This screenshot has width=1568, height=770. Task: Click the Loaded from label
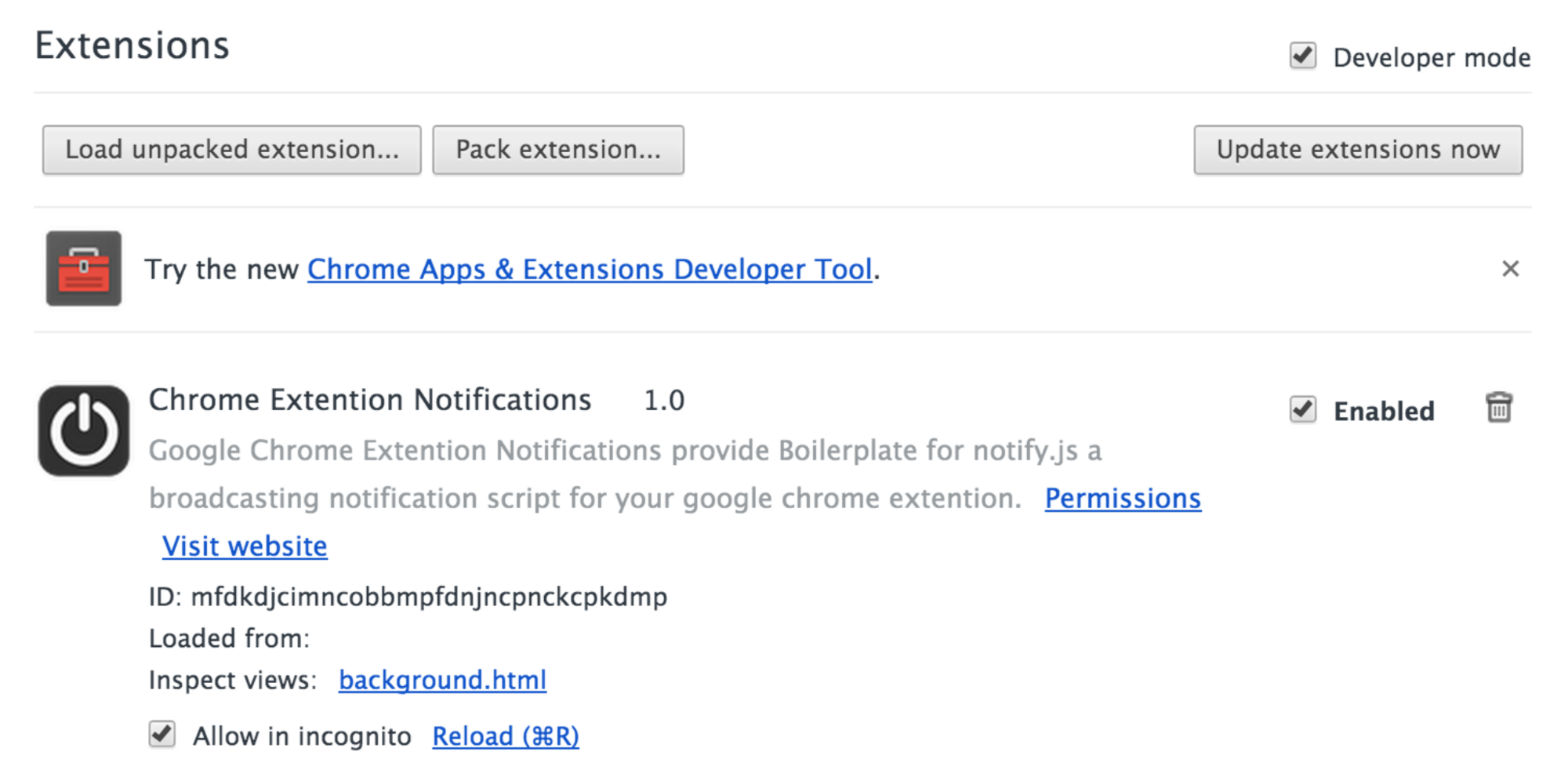click(x=229, y=638)
